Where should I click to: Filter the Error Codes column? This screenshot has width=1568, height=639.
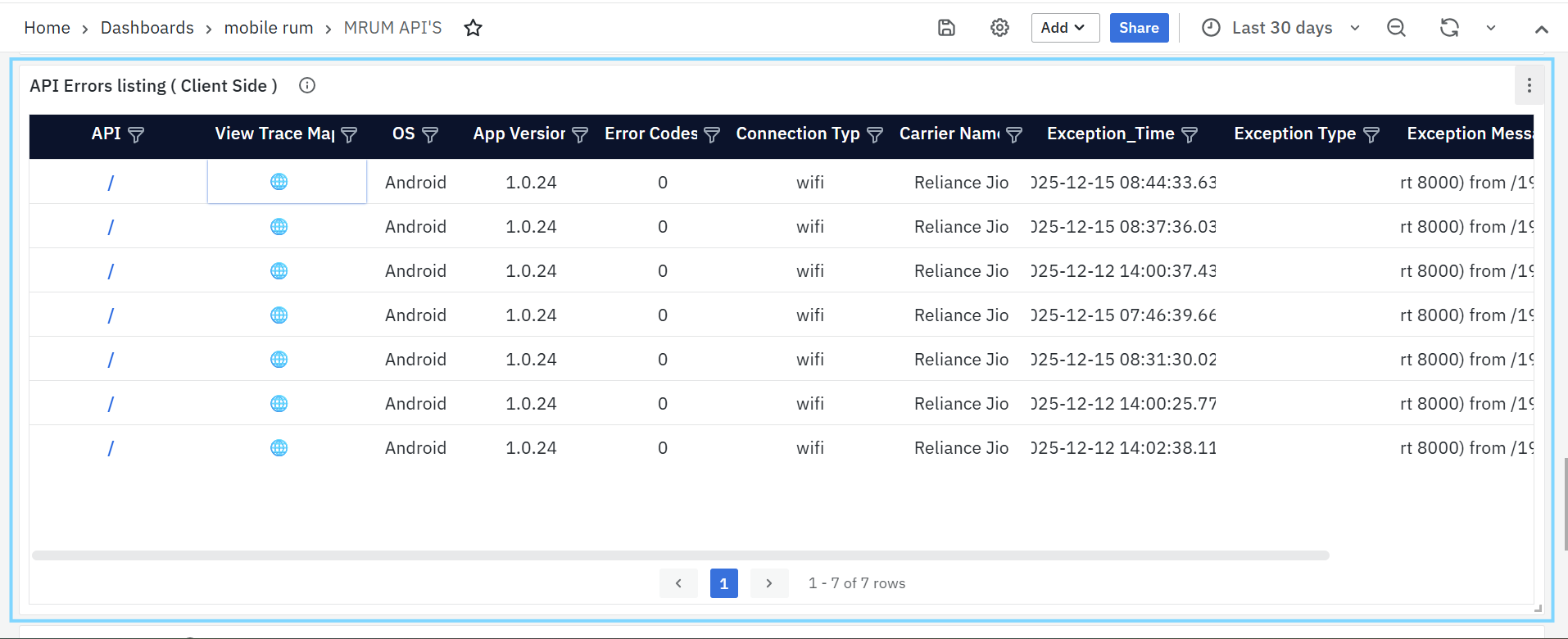(712, 135)
